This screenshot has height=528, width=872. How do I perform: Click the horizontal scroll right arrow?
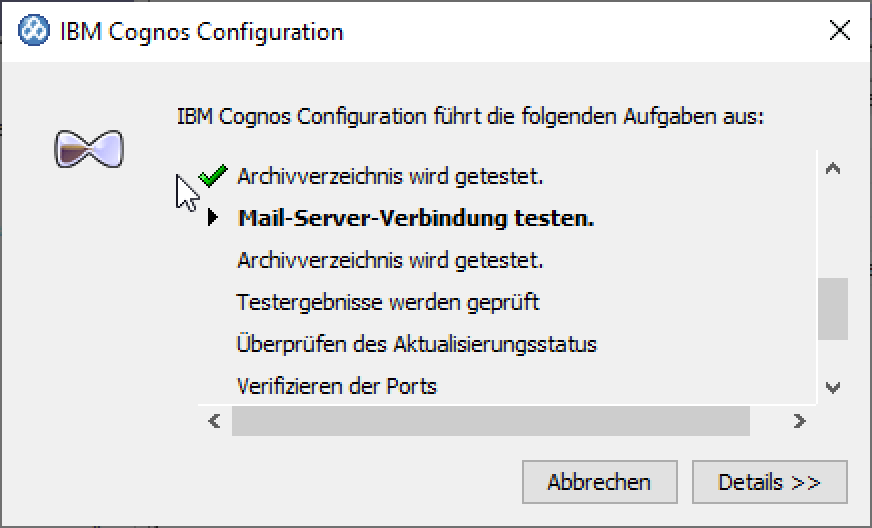point(799,422)
